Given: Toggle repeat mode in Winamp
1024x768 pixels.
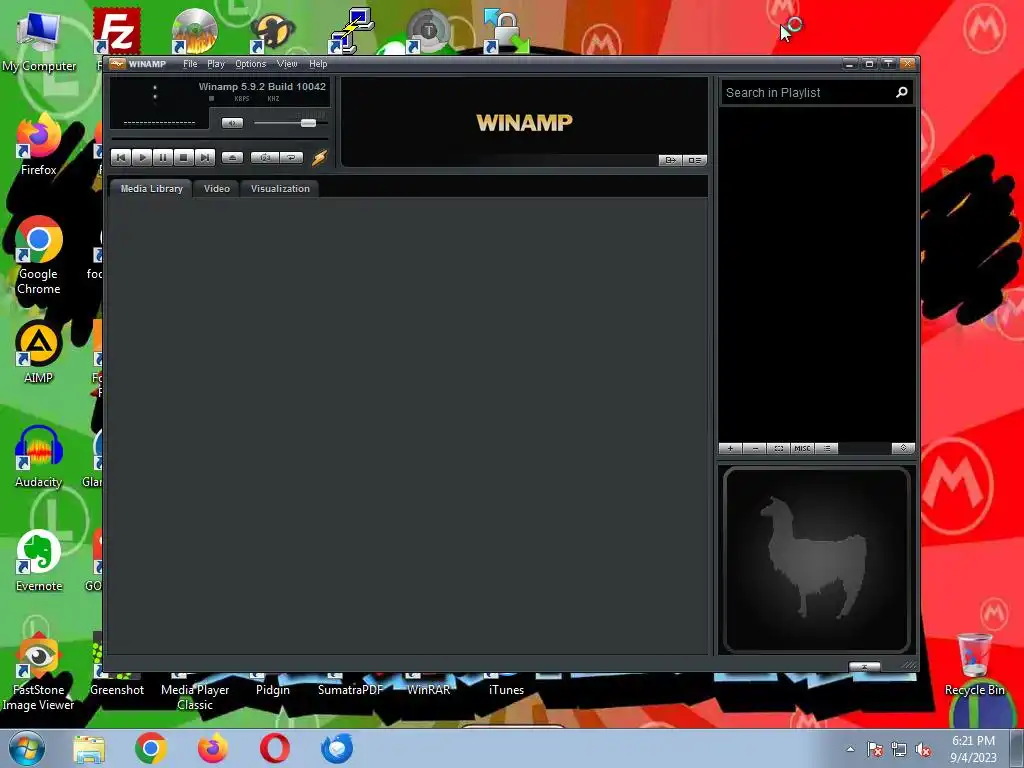Looking at the screenshot, I should [291, 157].
